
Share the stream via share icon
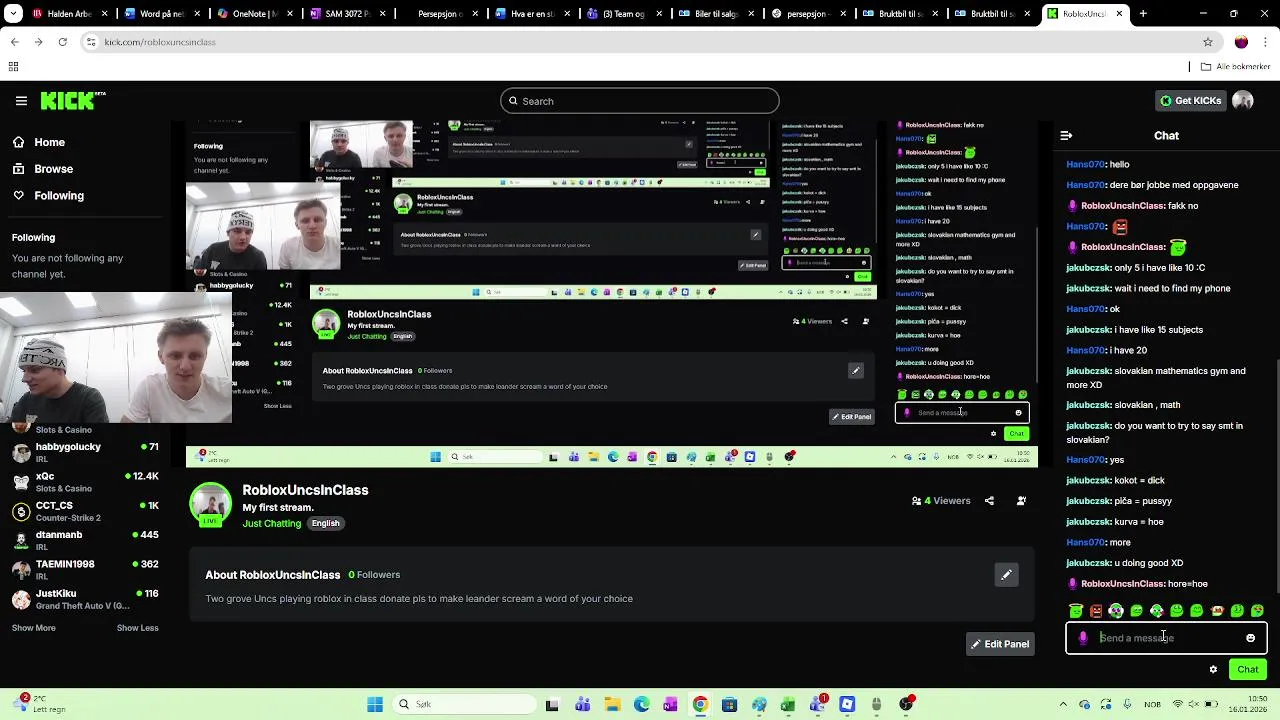[x=989, y=501]
